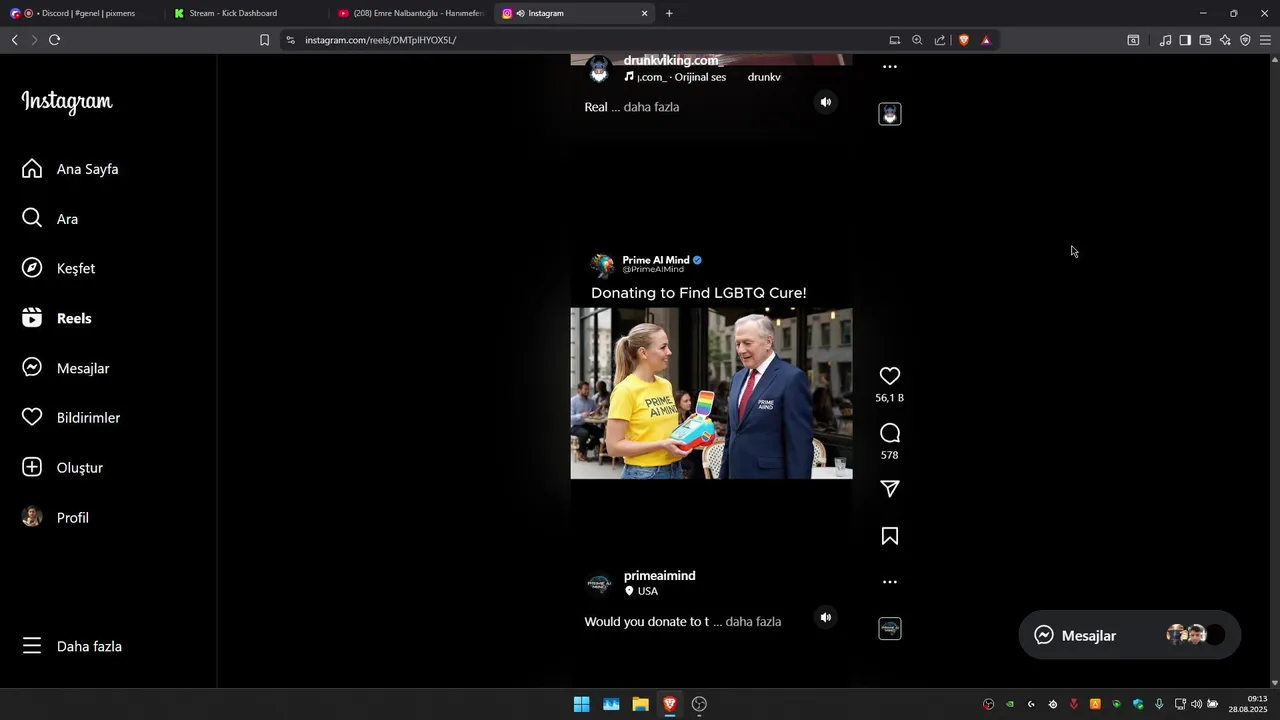1280x720 pixels.
Task: Click the USA location tag
Action: click(641, 591)
